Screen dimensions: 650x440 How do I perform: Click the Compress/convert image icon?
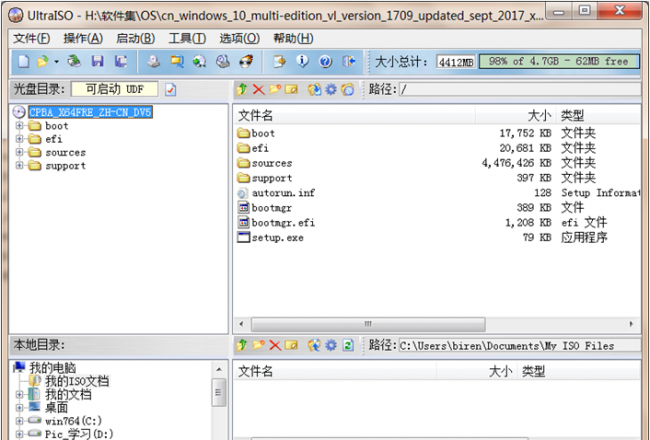(x=177, y=61)
